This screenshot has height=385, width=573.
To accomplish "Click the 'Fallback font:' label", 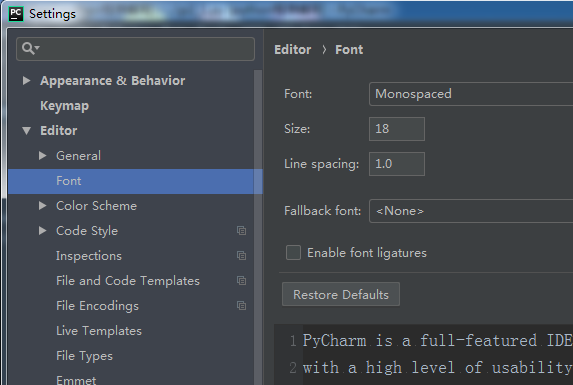I will (322, 211).
